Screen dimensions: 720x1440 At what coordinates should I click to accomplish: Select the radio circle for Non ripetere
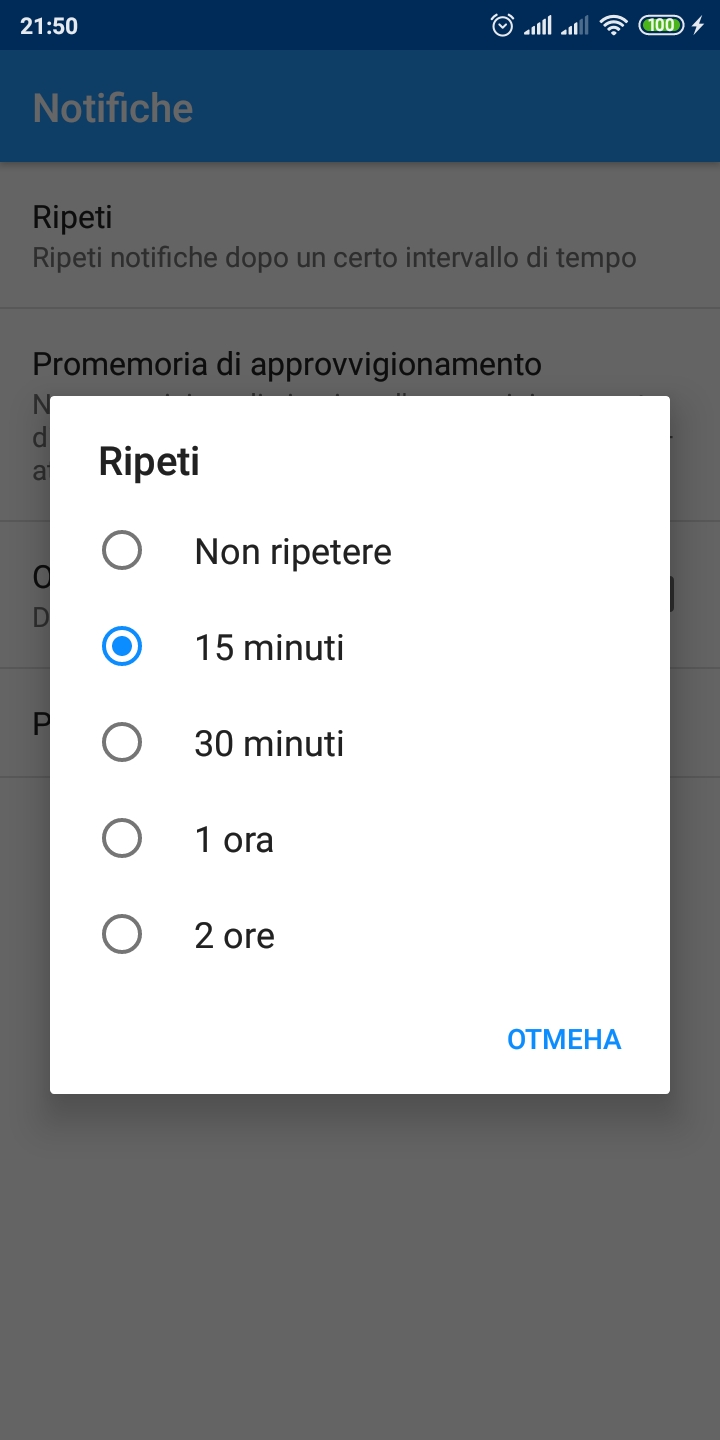(x=122, y=551)
